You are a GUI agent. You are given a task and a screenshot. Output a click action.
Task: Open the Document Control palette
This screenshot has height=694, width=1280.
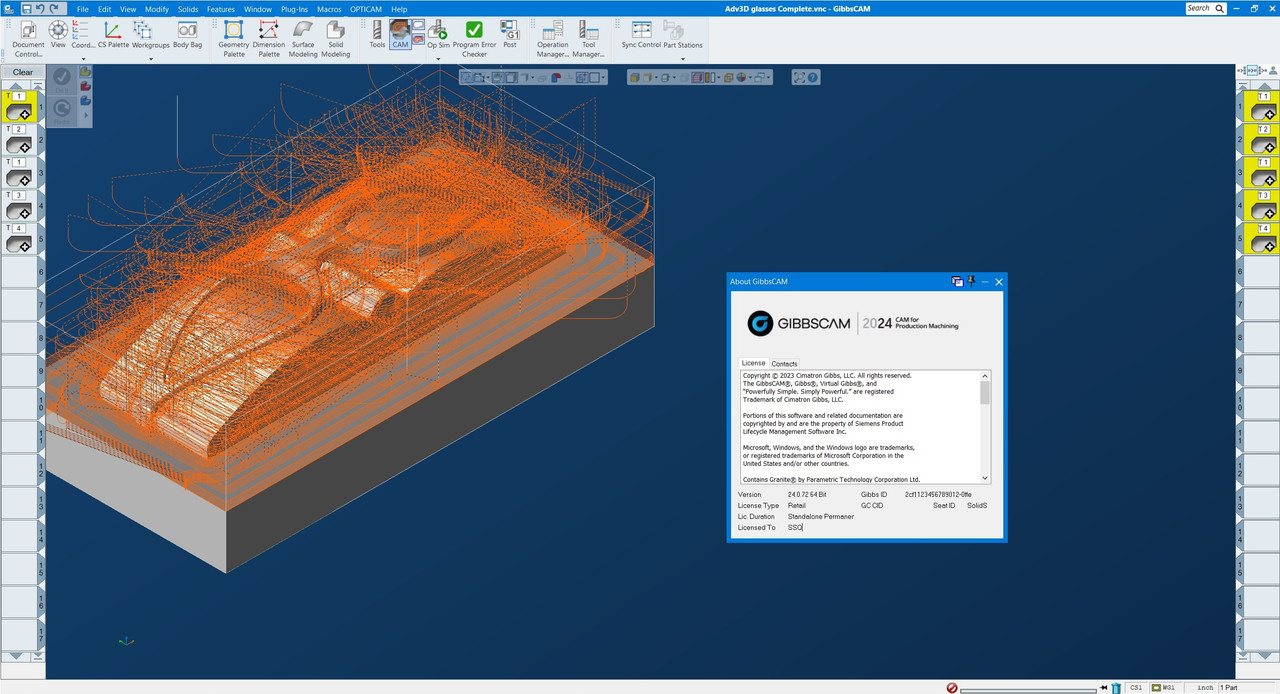tap(28, 39)
